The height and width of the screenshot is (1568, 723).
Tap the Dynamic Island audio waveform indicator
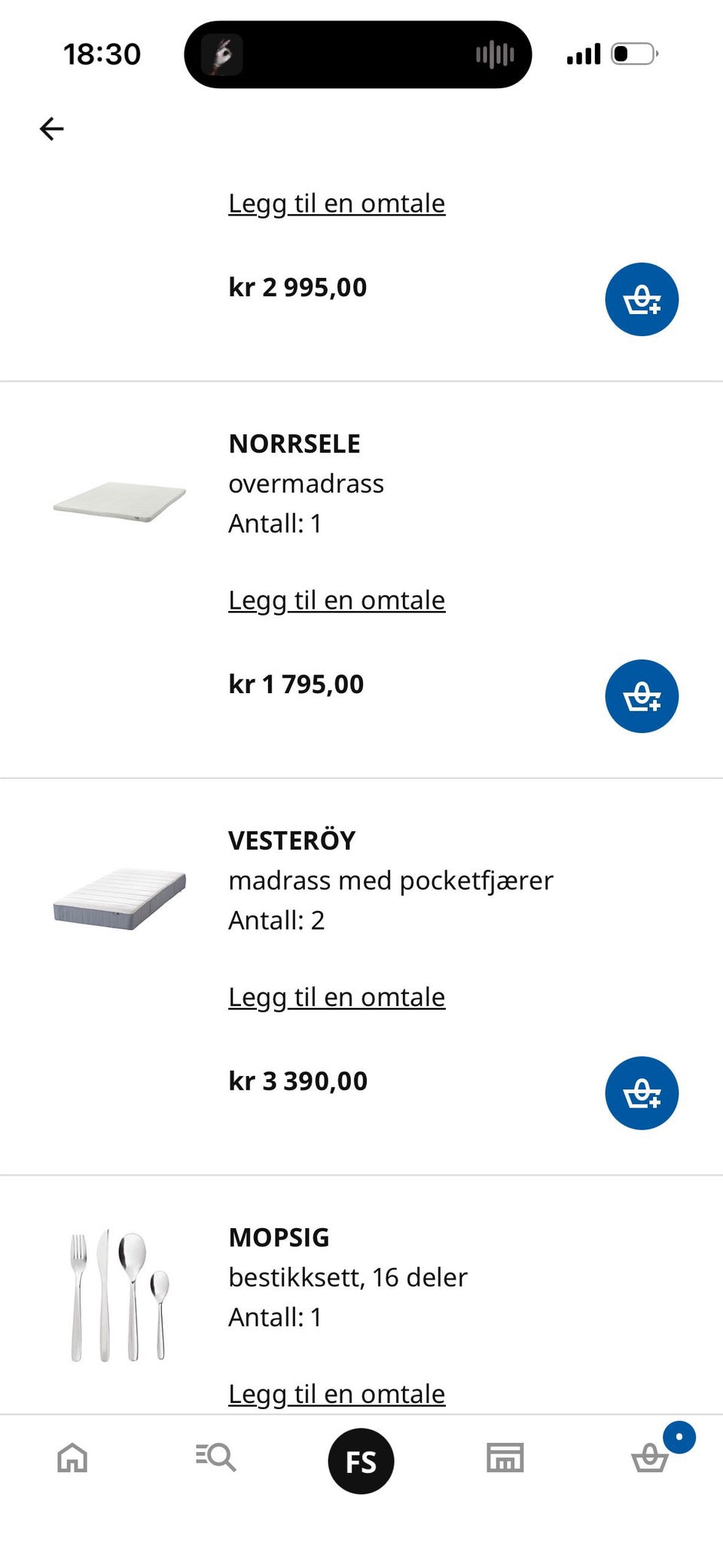point(495,54)
